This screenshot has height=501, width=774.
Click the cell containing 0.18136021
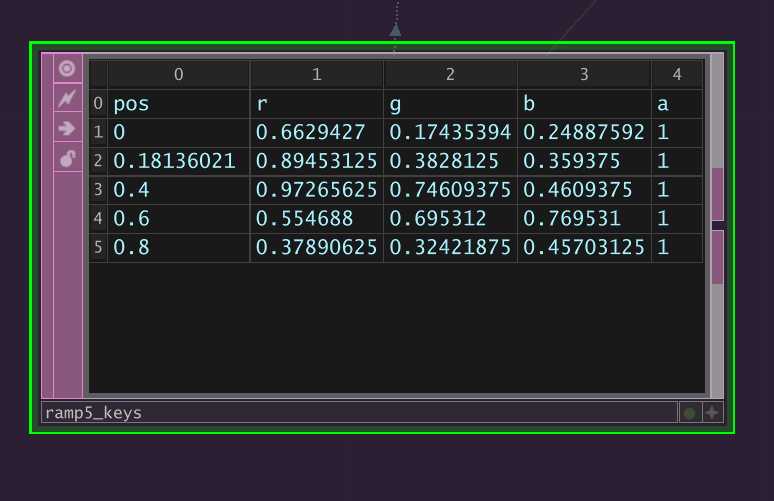click(178, 161)
